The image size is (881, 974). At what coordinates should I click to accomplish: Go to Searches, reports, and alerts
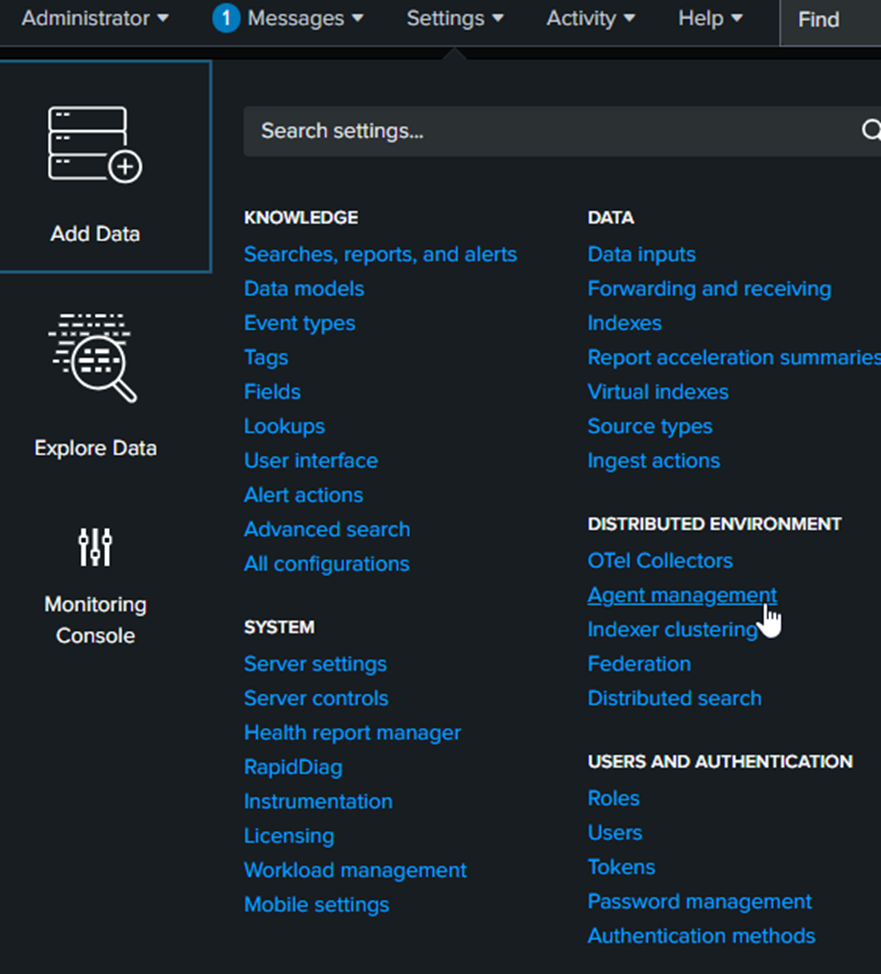point(380,254)
